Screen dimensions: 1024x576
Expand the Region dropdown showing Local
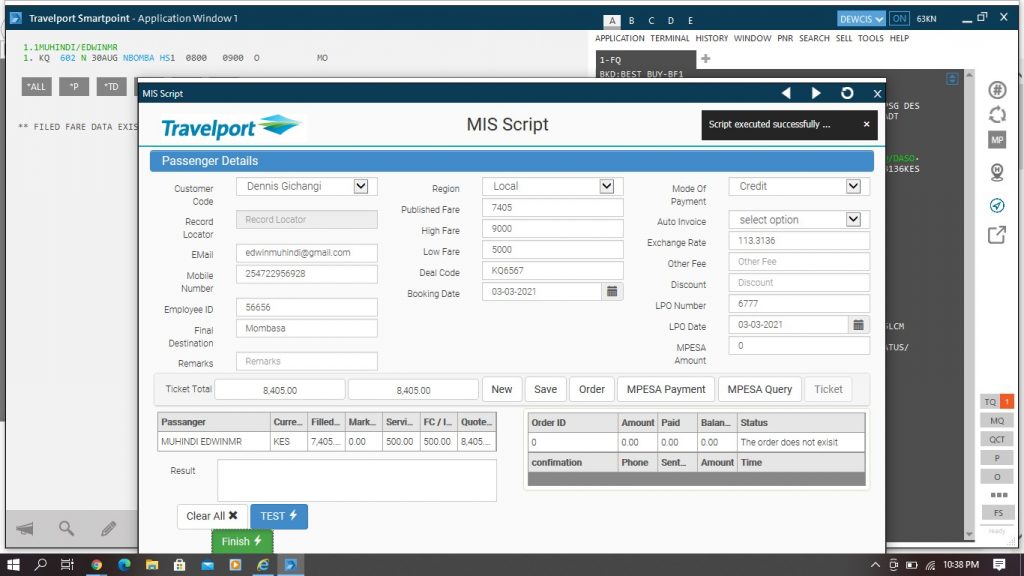(x=607, y=186)
